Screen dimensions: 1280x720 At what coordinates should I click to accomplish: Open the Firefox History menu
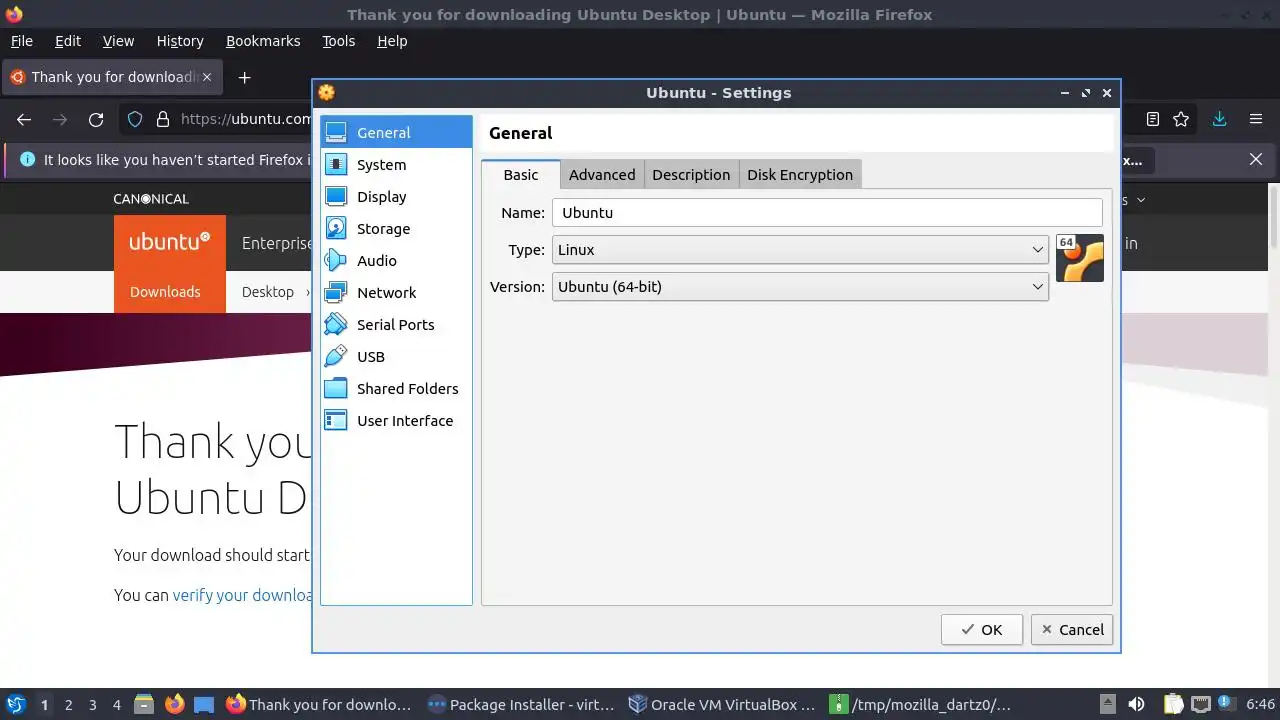(180, 41)
